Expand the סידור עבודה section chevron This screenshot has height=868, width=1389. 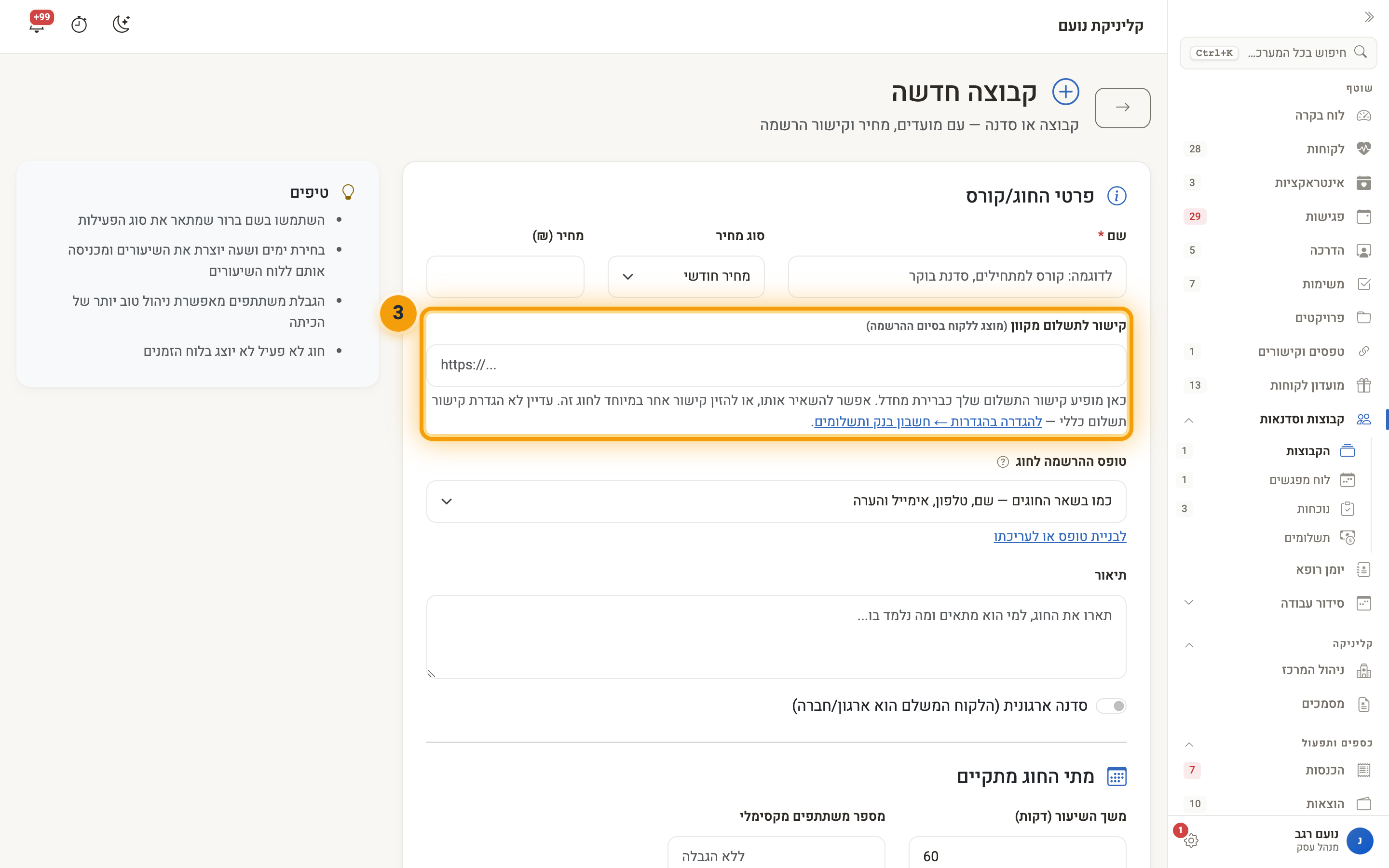pos(1189,602)
